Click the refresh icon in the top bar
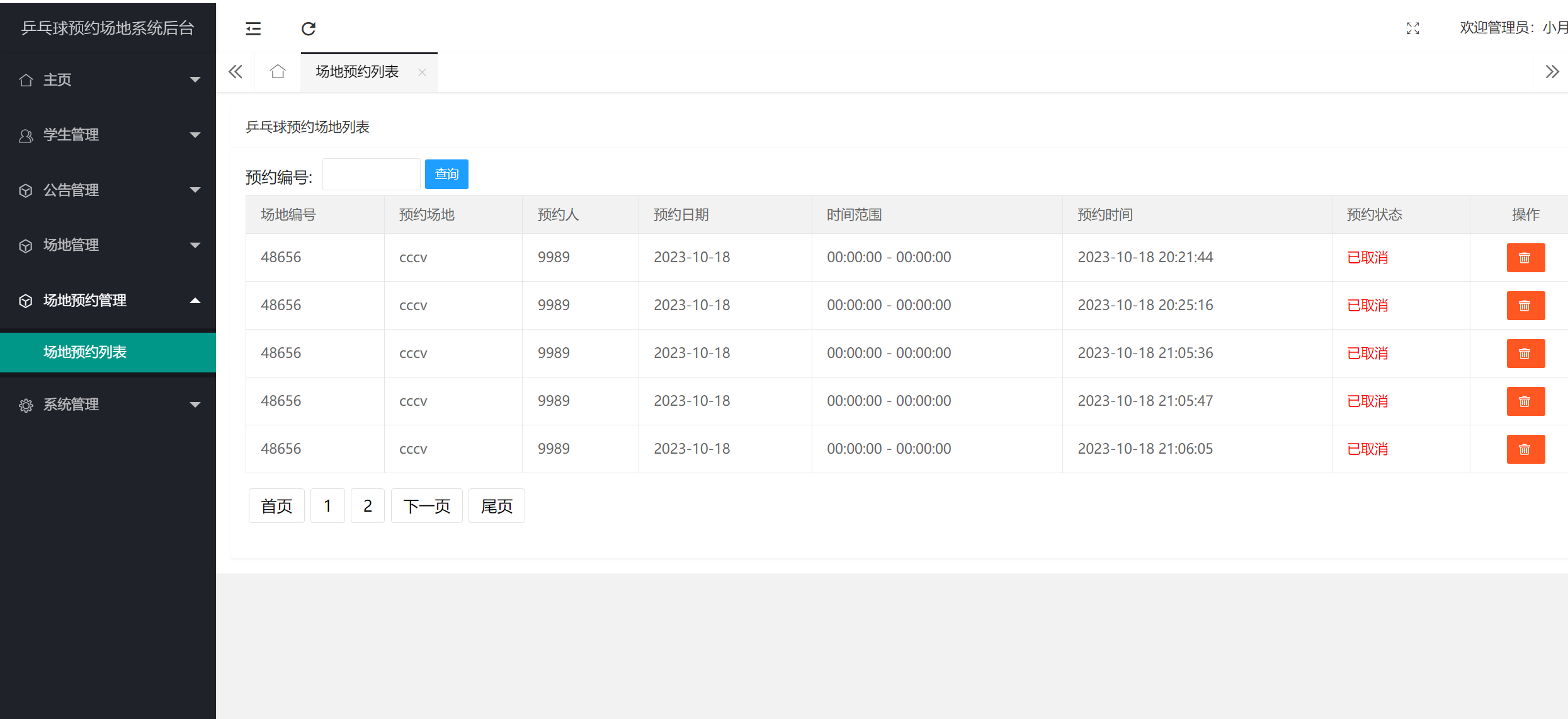Image resolution: width=1568 pixels, height=719 pixels. pyautogui.click(x=308, y=28)
